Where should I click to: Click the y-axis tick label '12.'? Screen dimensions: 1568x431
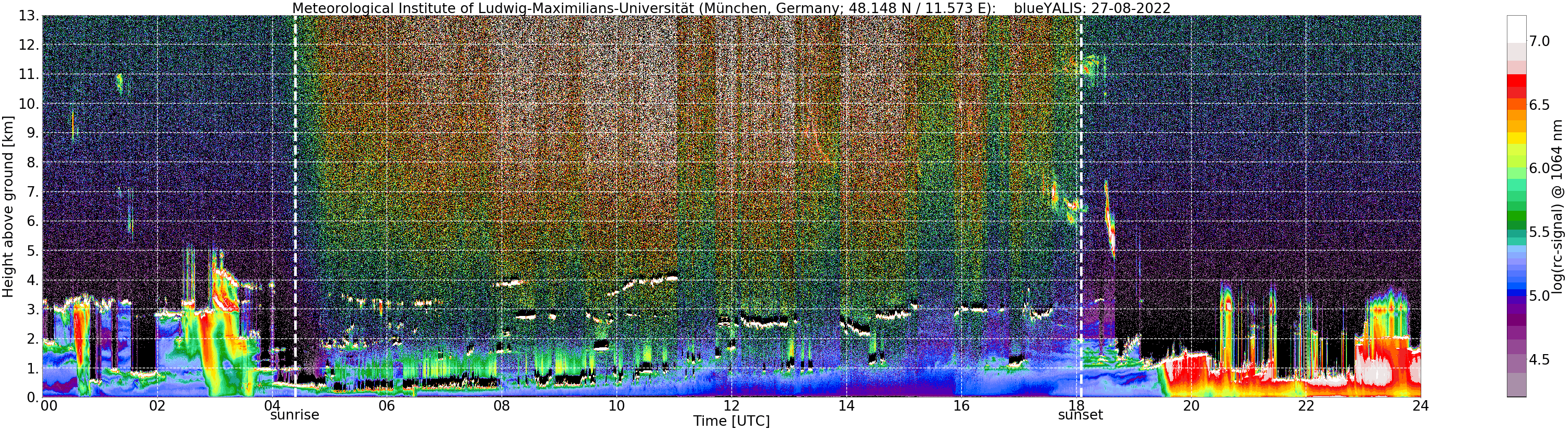pyautogui.click(x=29, y=45)
